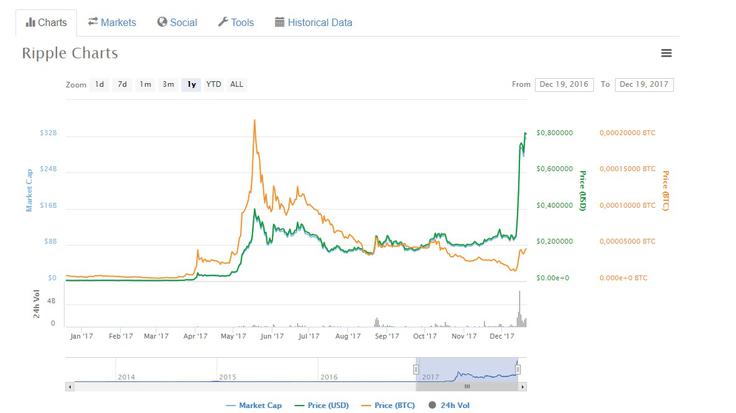The height and width of the screenshot is (413, 736).
Task: Open the chart hamburger menu
Action: pos(666,53)
